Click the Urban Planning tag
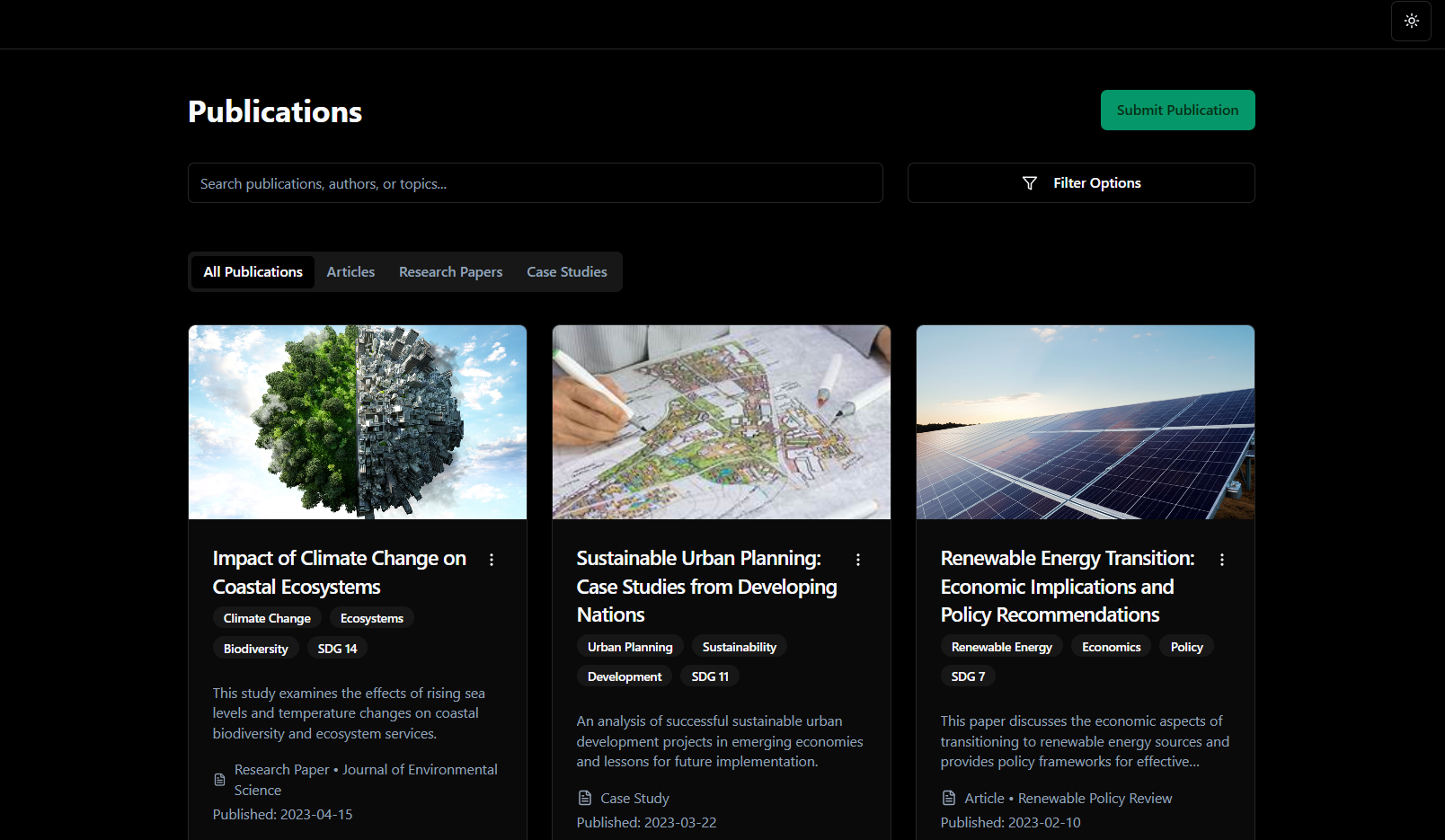The width and height of the screenshot is (1445, 840). tap(630, 647)
